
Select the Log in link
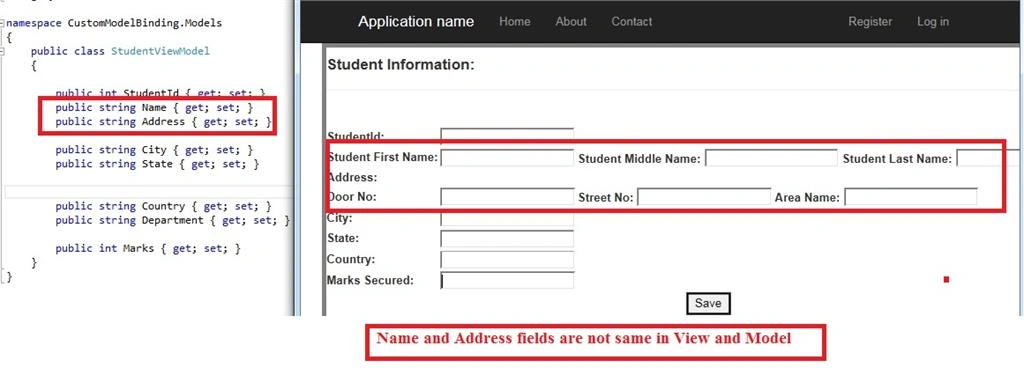933,22
